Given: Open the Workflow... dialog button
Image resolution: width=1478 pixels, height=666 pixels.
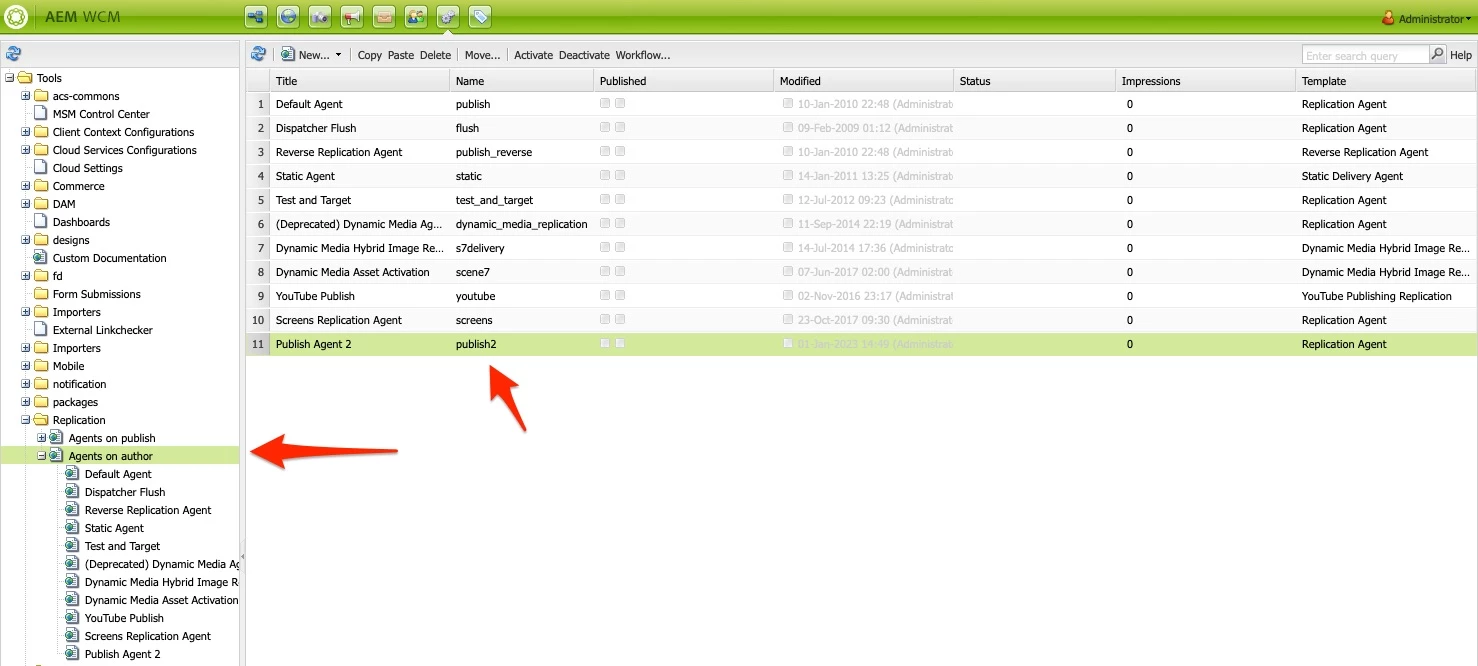Looking at the screenshot, I should pos(643,55).
